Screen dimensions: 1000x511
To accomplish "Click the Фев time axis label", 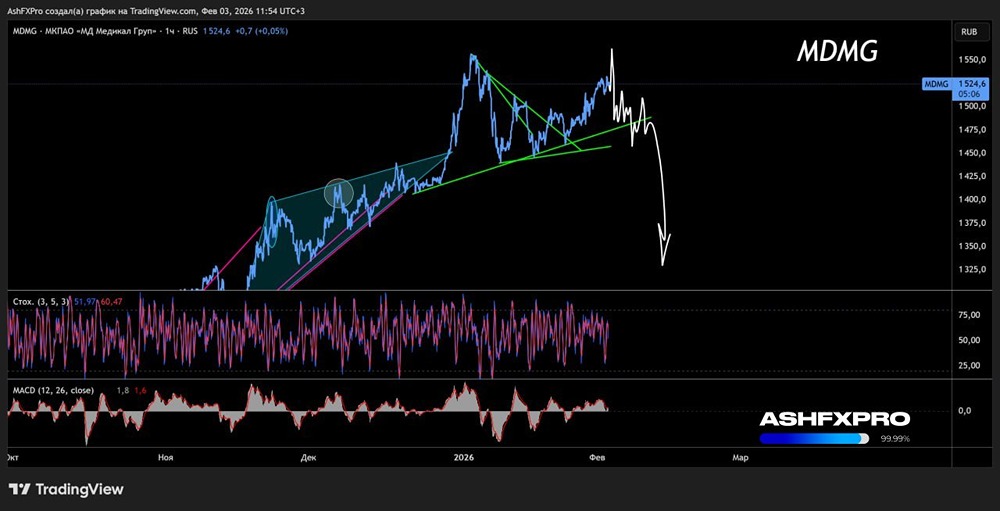I will (x=597, y=457).
